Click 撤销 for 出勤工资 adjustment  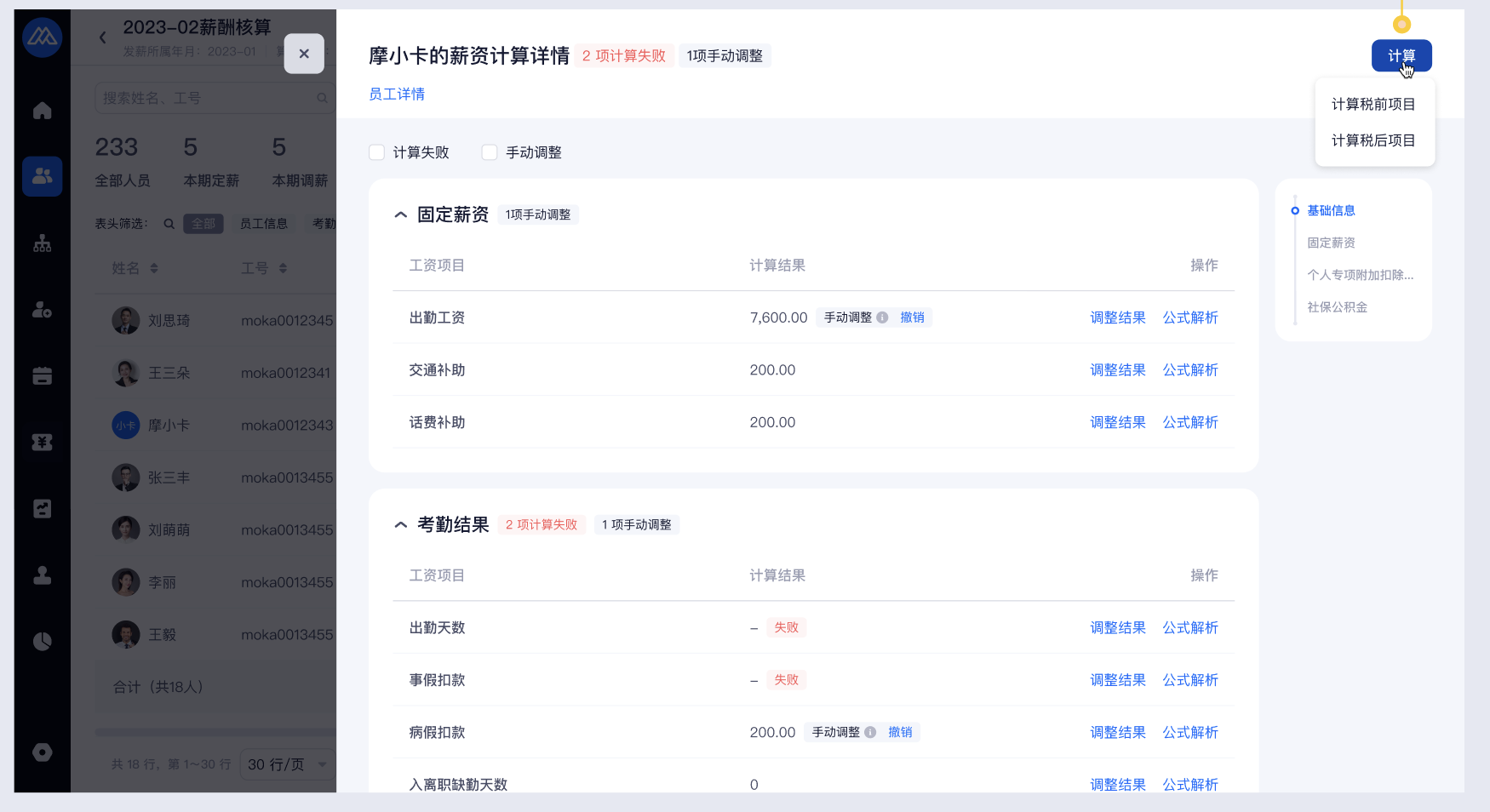(x=912, y=317)
